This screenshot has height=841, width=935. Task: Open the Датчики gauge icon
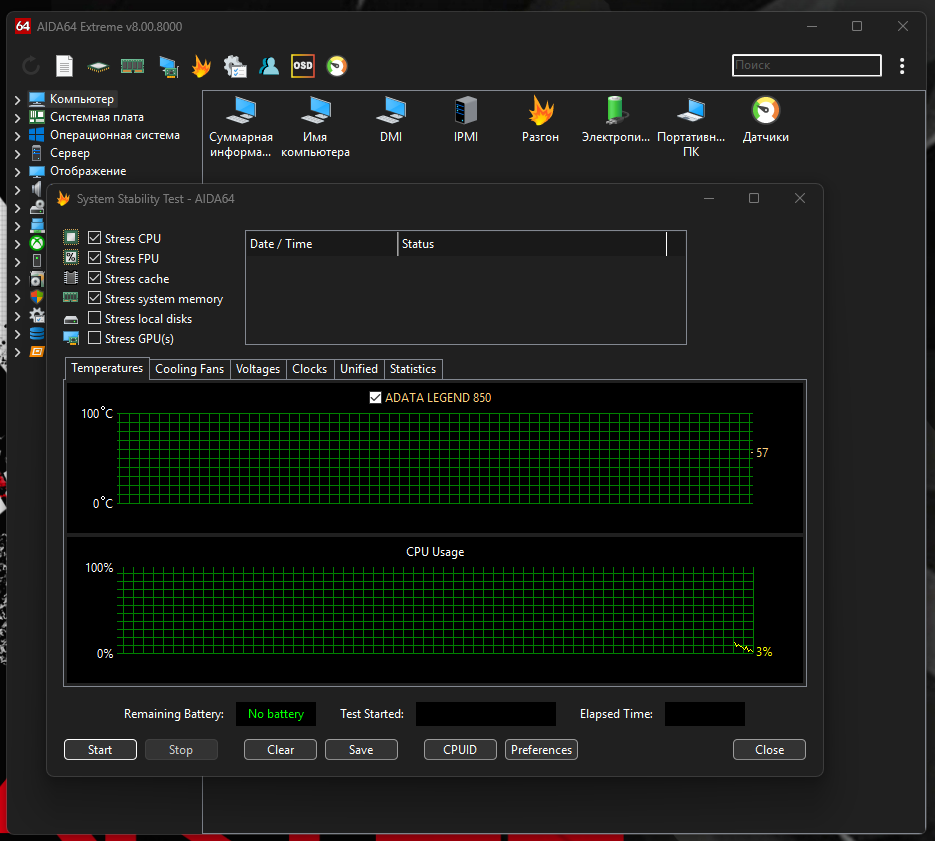tap(765, 111)
